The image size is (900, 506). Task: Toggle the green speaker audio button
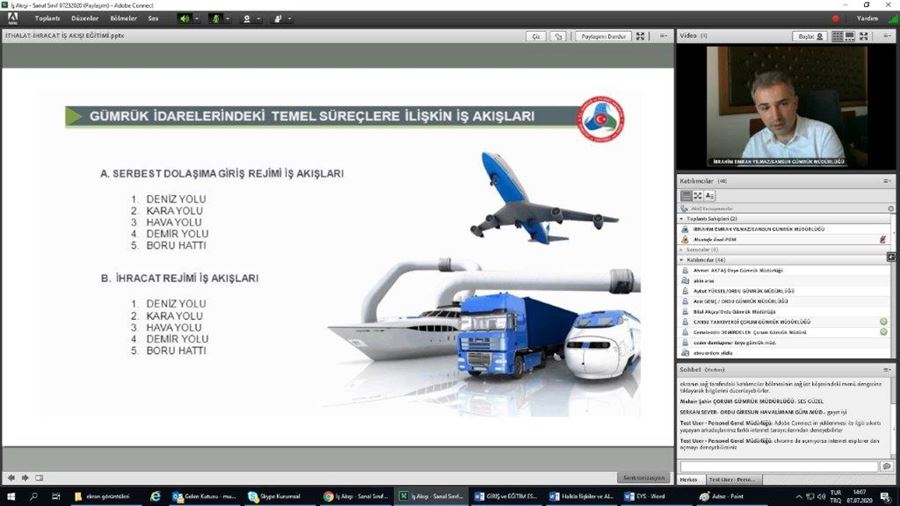pos(183,18)
